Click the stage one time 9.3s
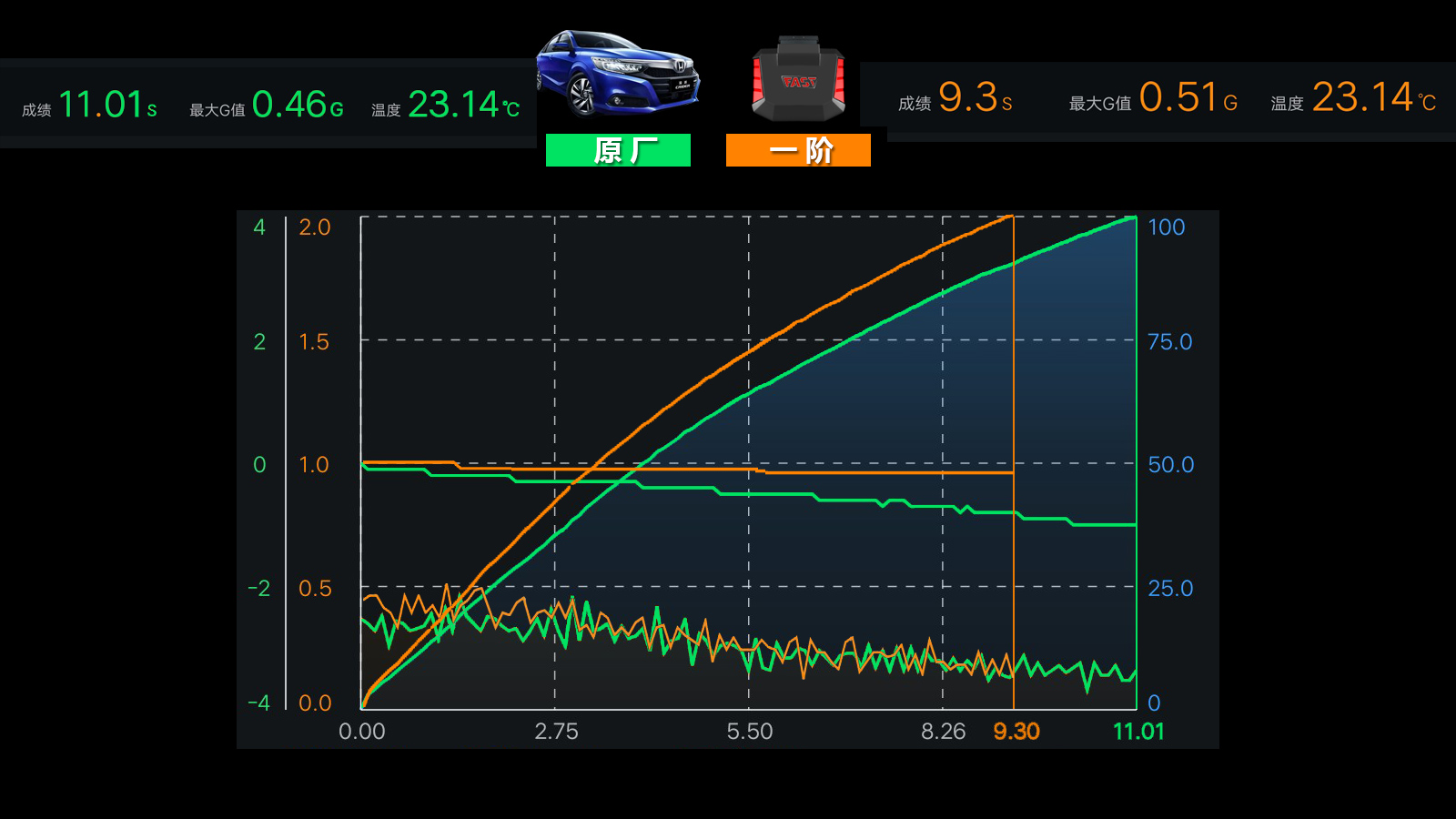 976,96
